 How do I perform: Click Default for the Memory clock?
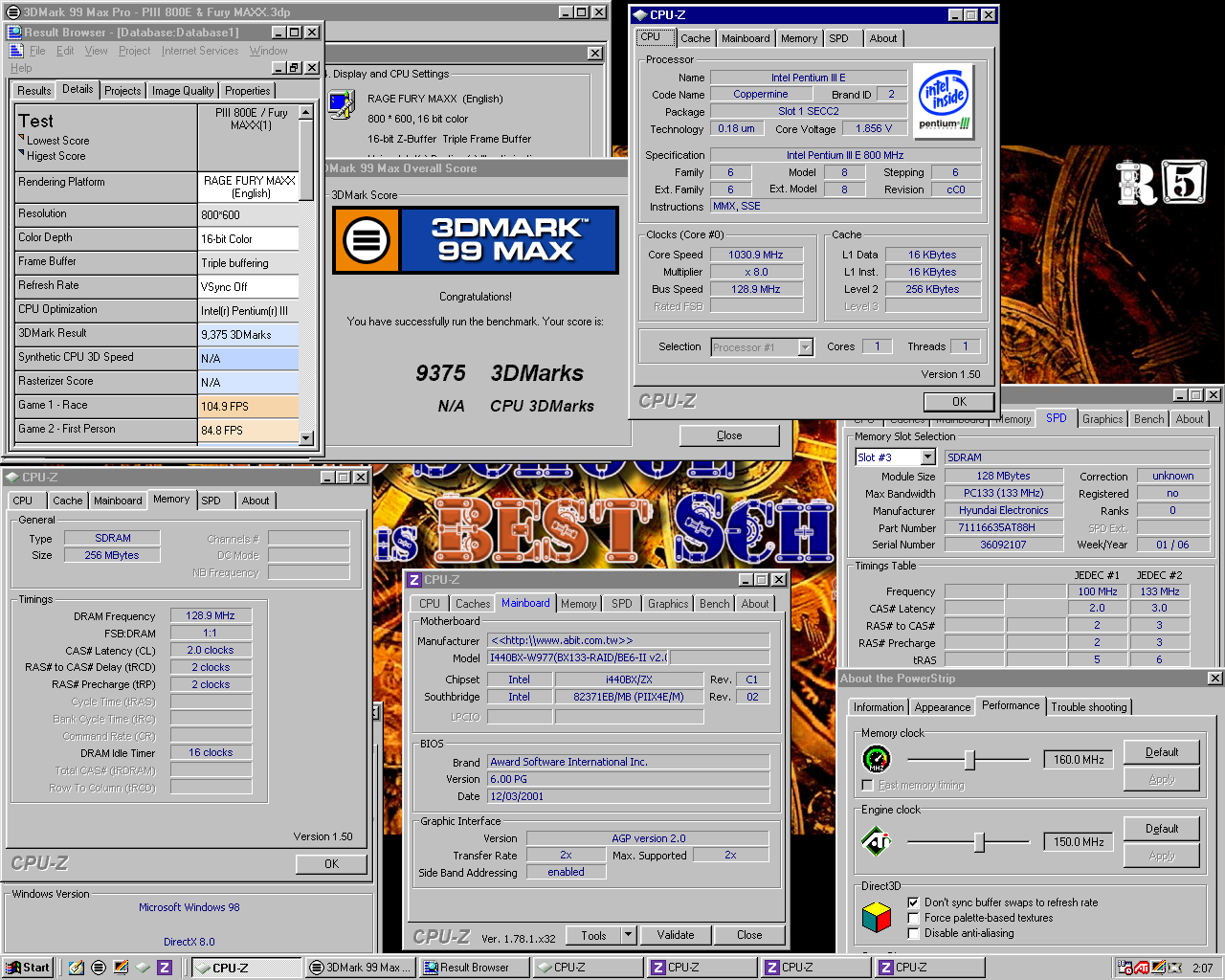(x=1162, y=752)
